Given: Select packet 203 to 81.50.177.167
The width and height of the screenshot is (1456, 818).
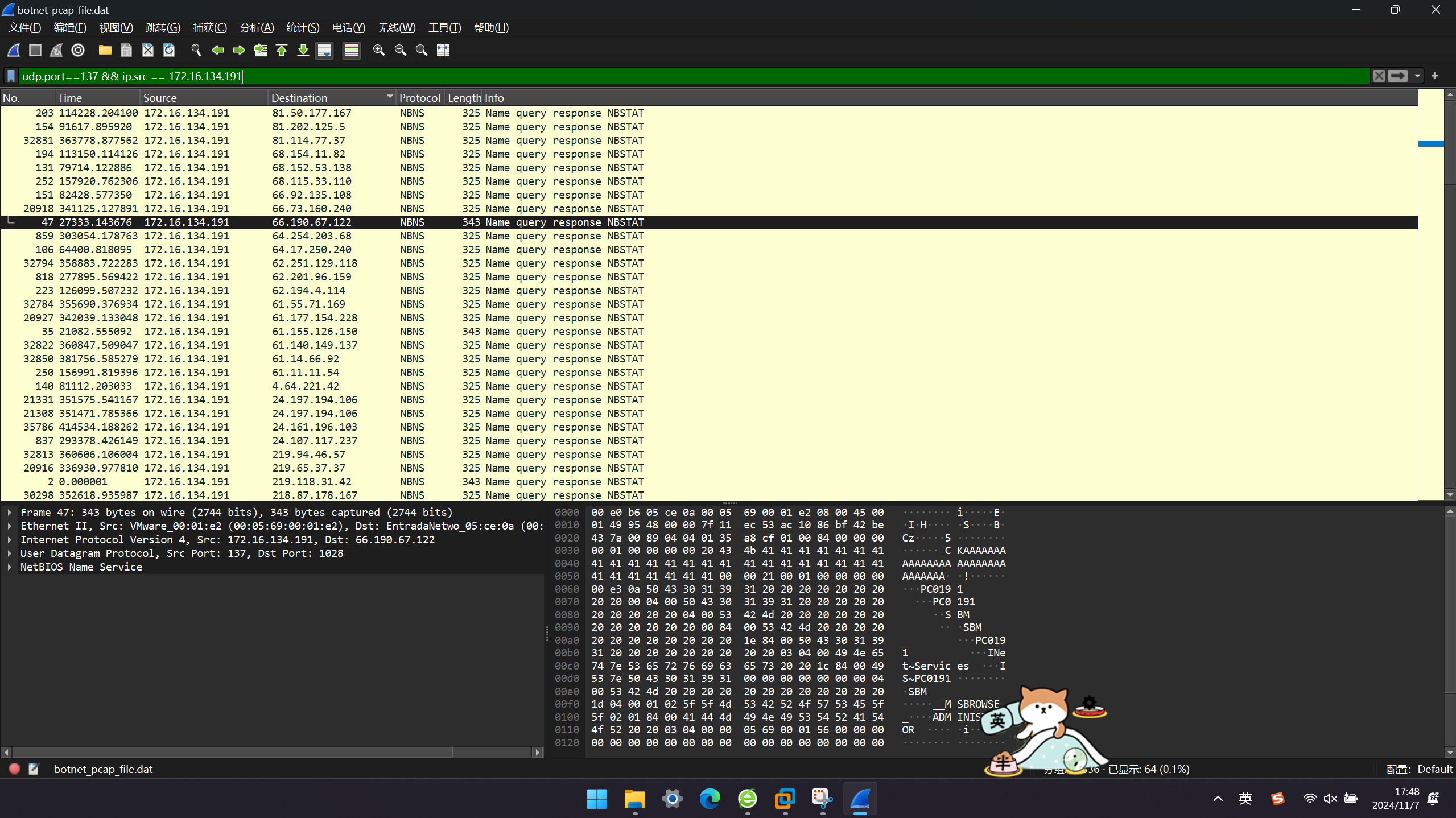Looking at the screenshot, I should click(x=709, y=113).
